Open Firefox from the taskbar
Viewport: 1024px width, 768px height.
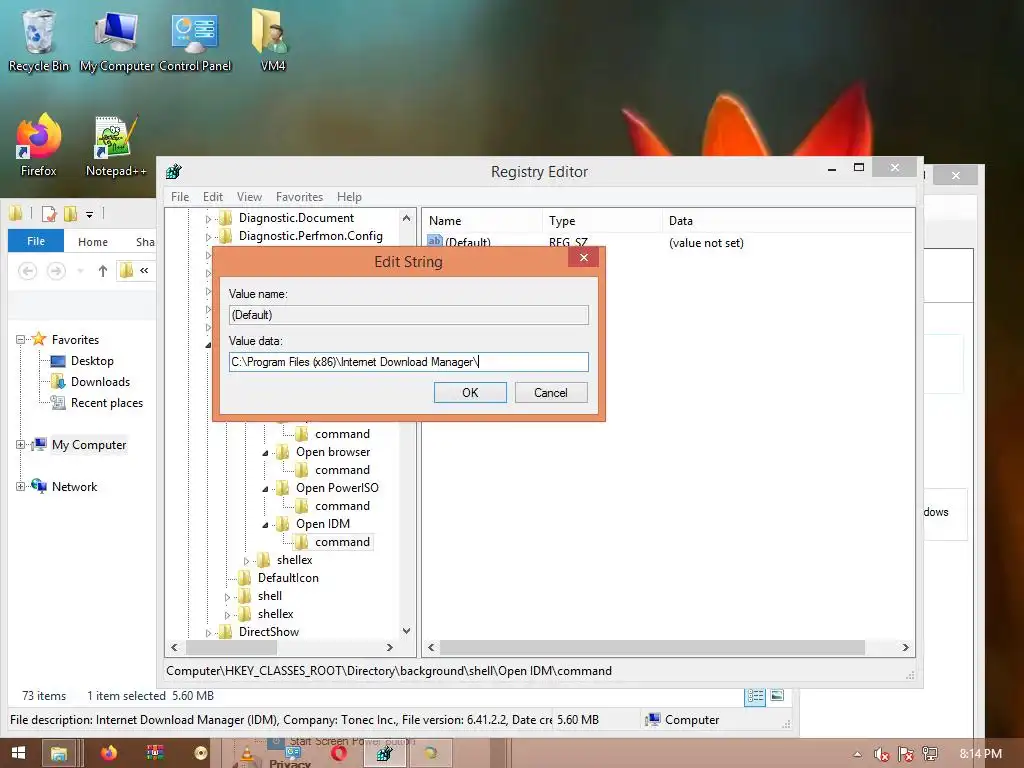108,753
